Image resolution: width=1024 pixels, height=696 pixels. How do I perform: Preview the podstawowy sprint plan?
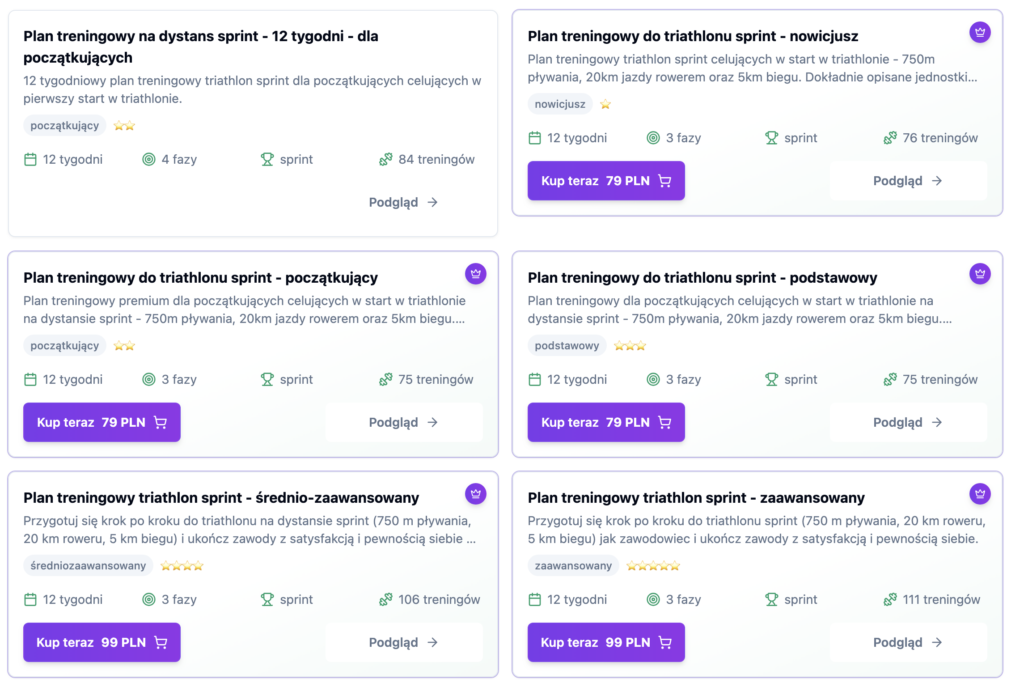(x=908, y=422)
